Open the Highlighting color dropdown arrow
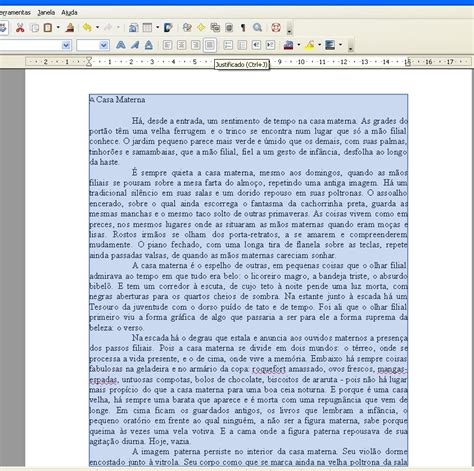This screenshot has width=474, height=471. click(x=319, y=45)
